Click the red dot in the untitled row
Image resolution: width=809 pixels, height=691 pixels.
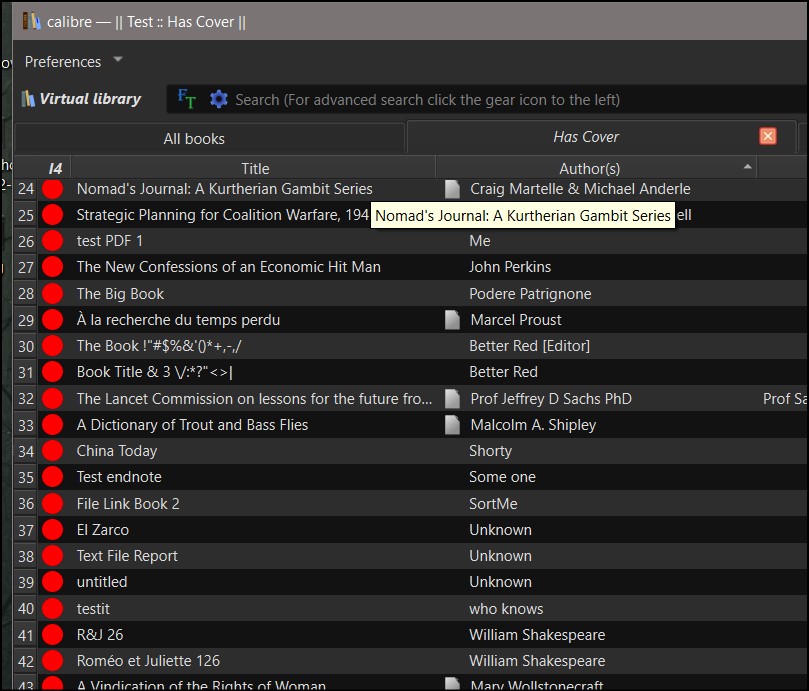tap(53, 582)
